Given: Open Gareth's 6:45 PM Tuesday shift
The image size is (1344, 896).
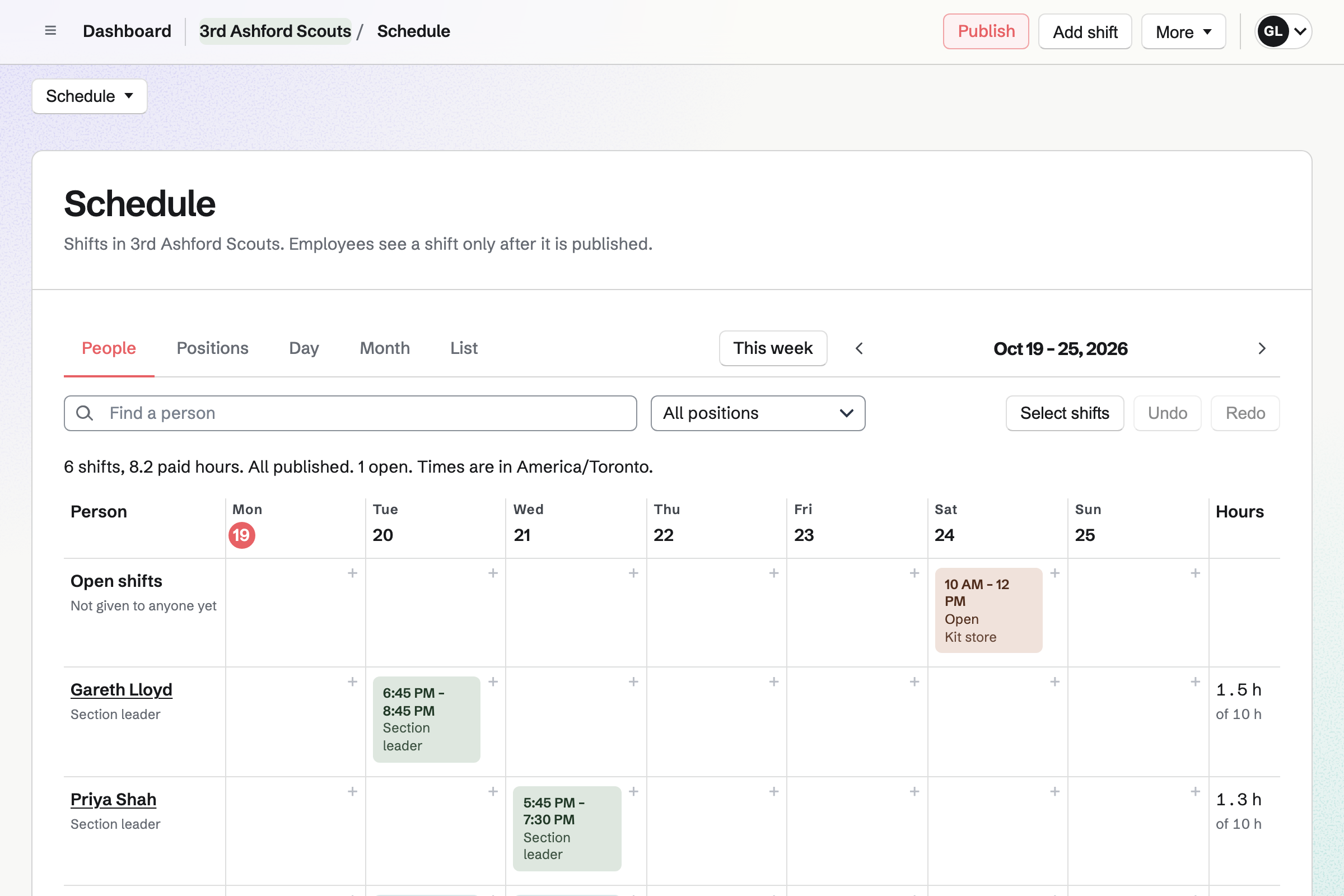Looking at the screenshot, I should pyautogui.click(x=426, y=720).
